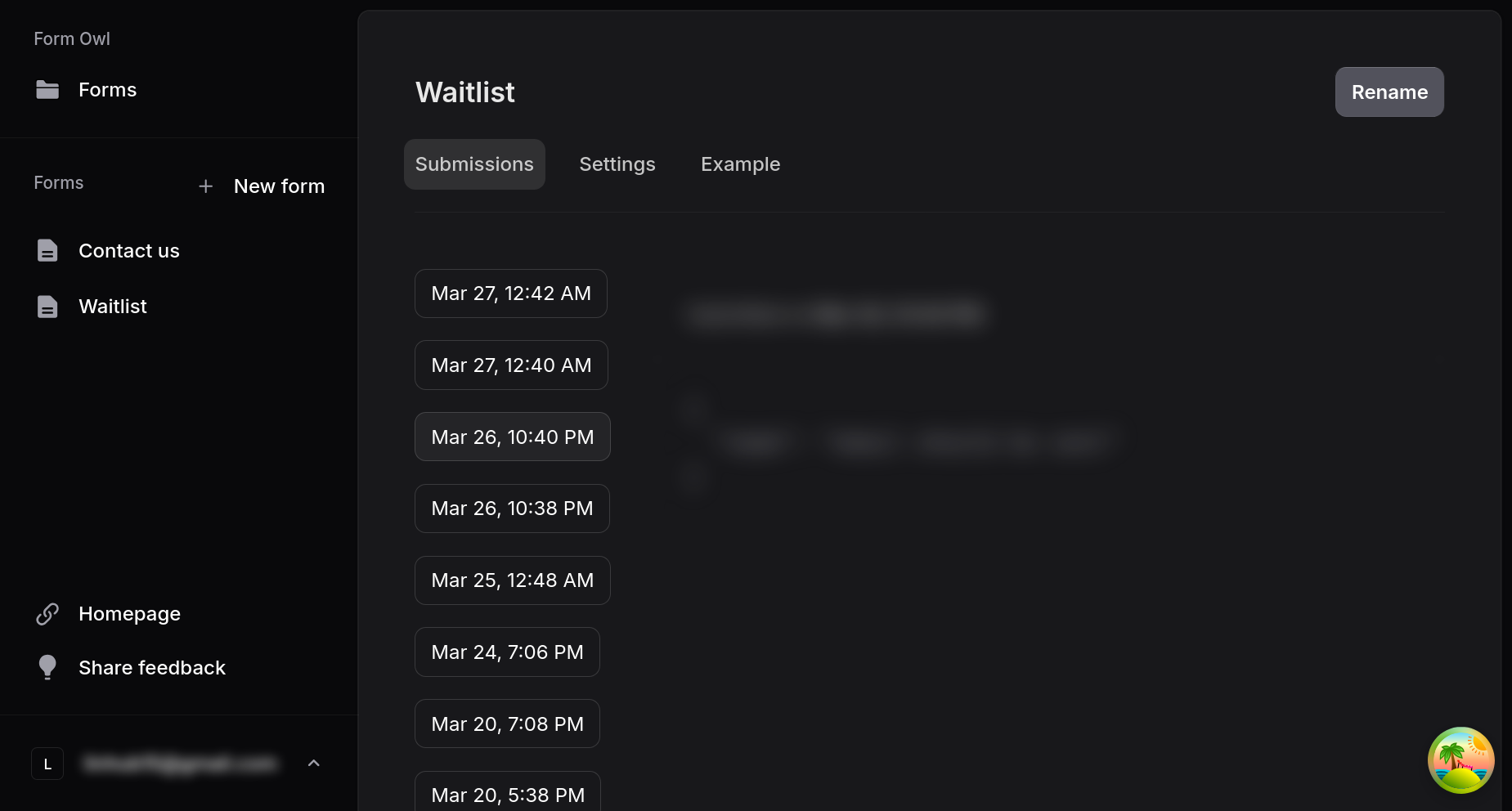The width and height of the screenshot is (1512, 811).
Task: Switch to the Example tab
Action: [740, 164]
